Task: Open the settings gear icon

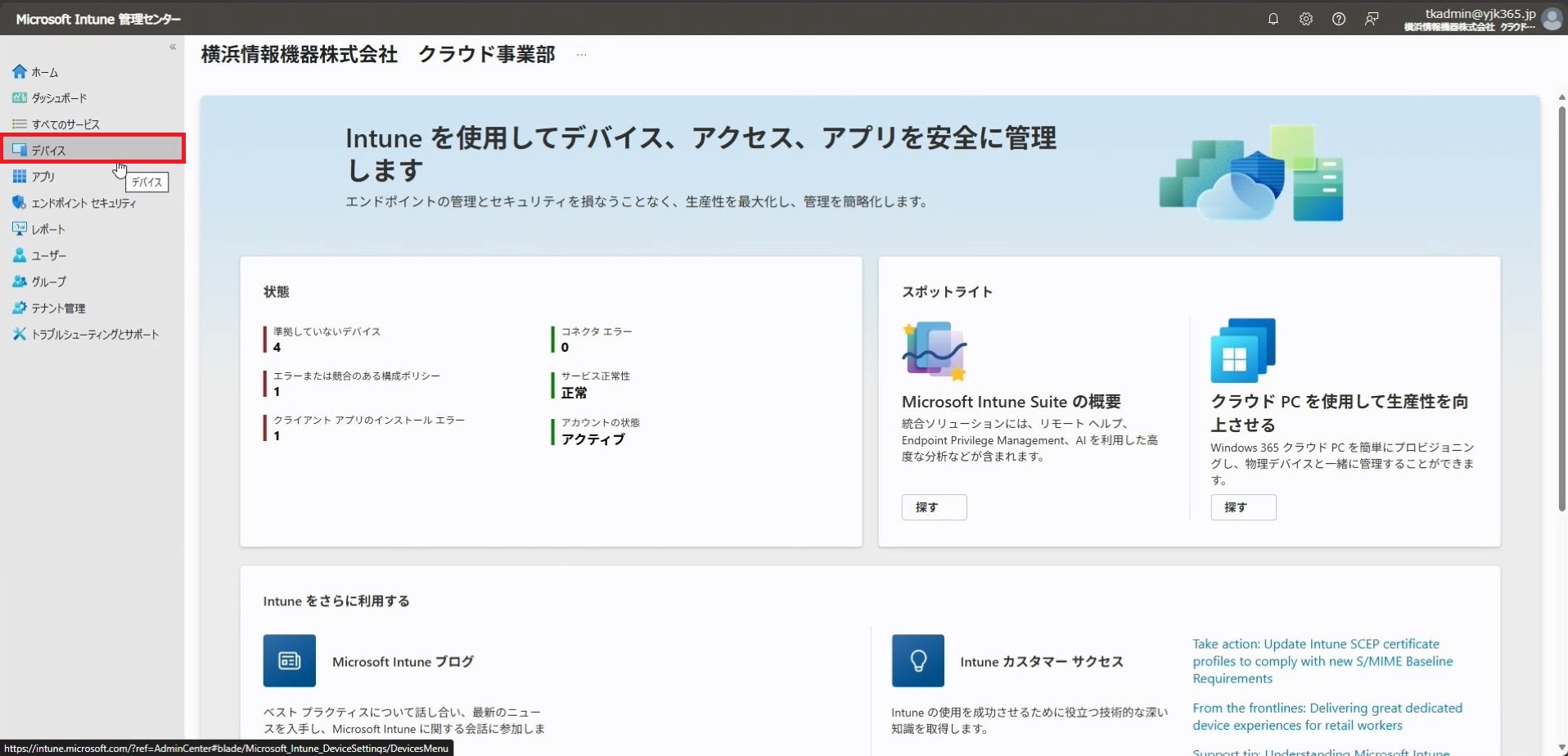Action: tap(1305, 19)
